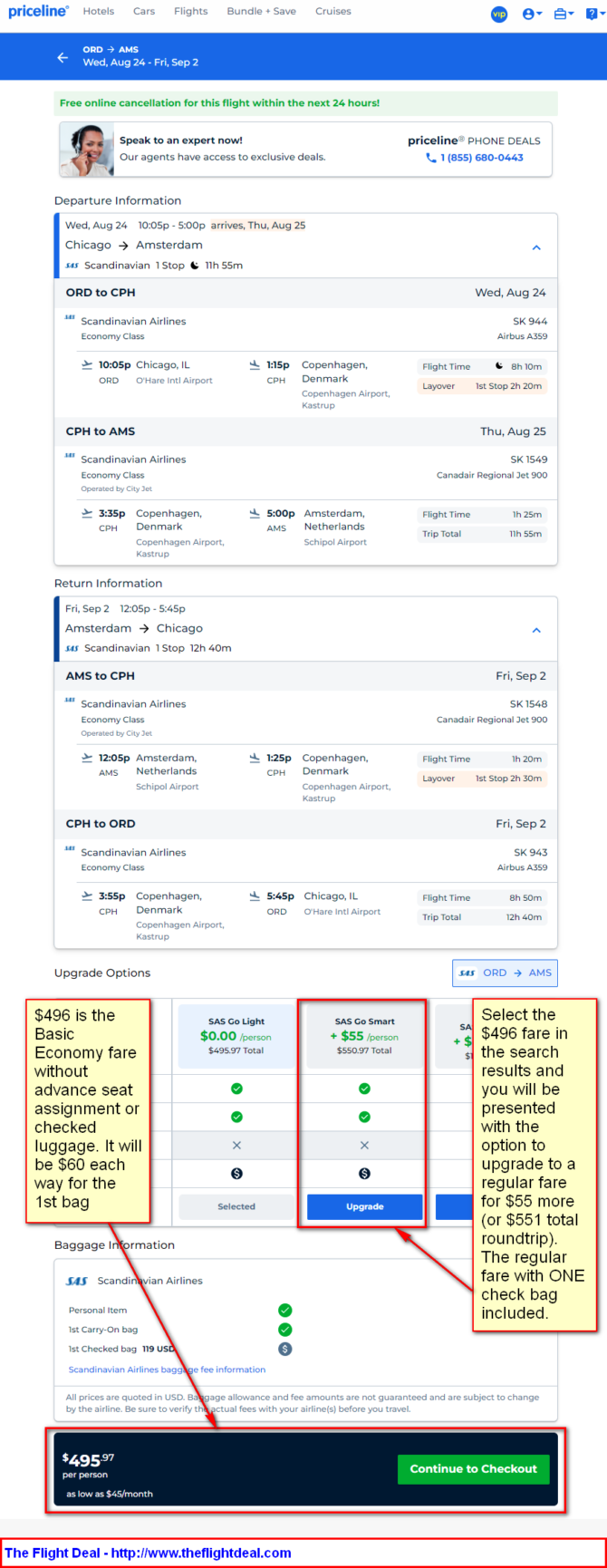The image size is (607, 1568).
Task: Click the overnight moon icon in departure summary
Action: 195,266
